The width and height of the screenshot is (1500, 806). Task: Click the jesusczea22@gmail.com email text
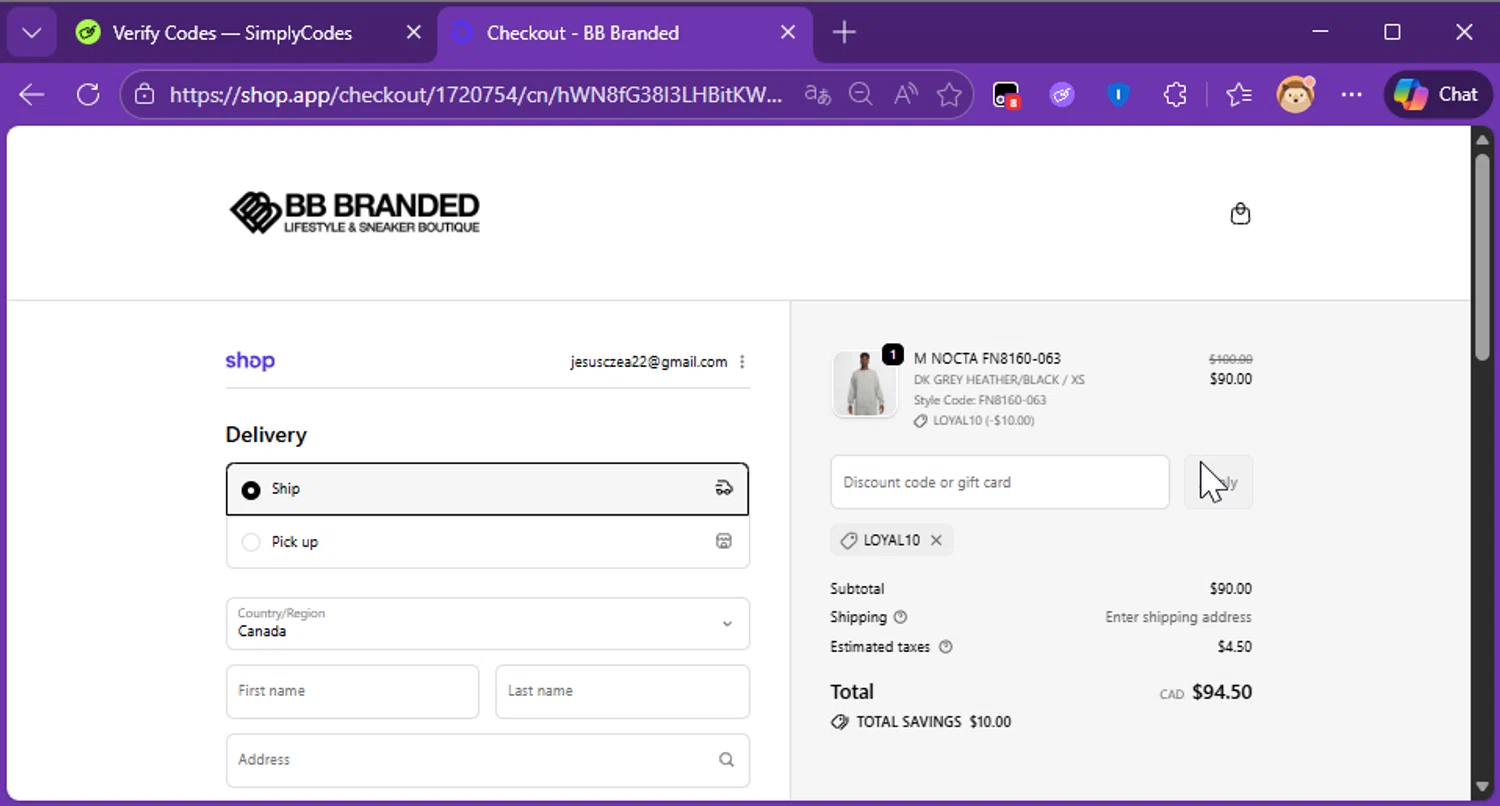pyautogui.click(x=649, y=362)
